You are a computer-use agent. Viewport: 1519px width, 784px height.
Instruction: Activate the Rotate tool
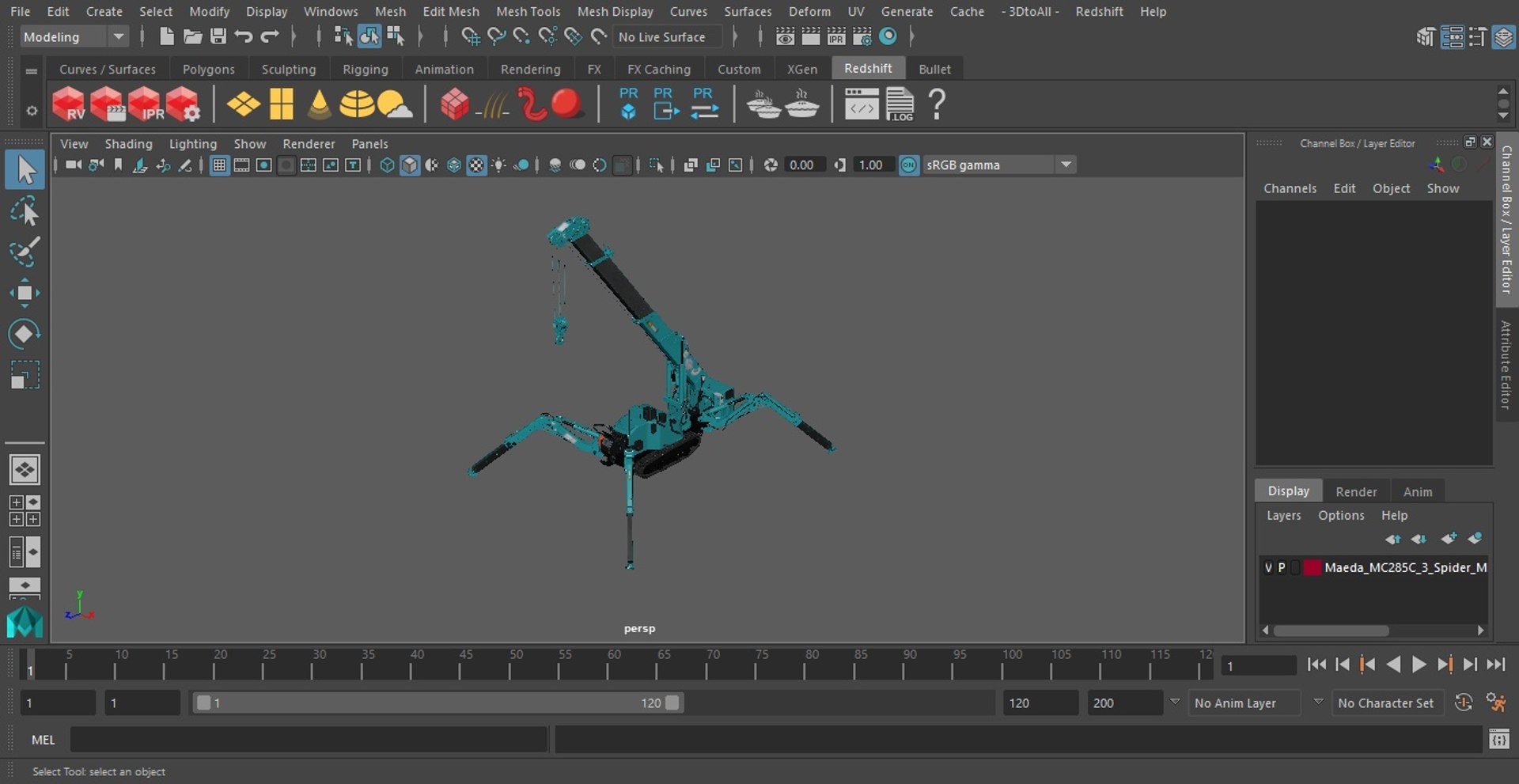(25, 334)
